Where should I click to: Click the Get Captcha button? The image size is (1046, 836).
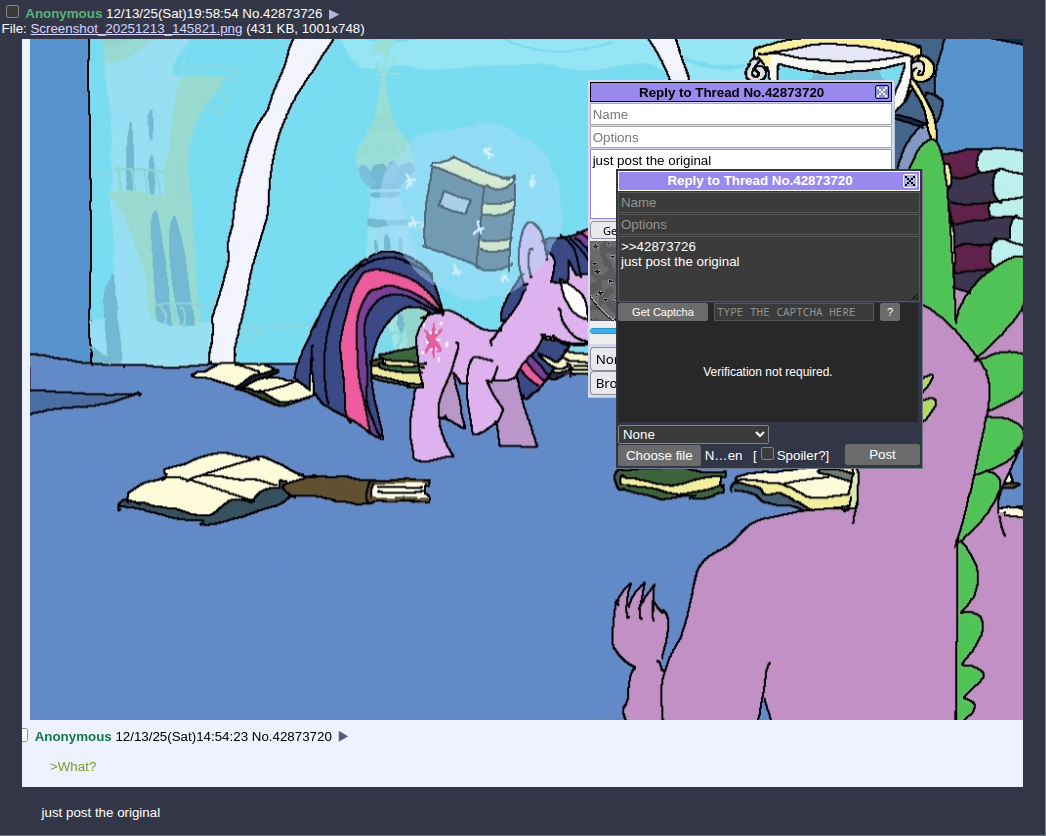662,312
